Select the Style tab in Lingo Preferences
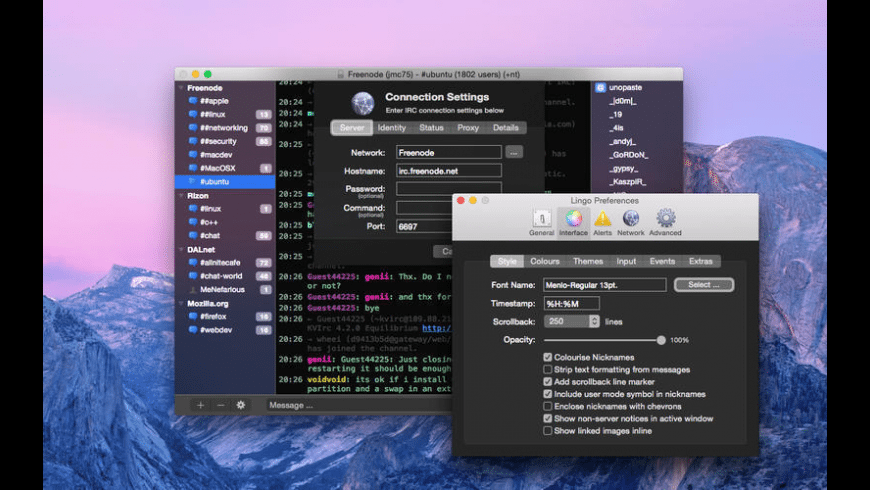This screenshot has width=870, height=490. click(507, 261)
